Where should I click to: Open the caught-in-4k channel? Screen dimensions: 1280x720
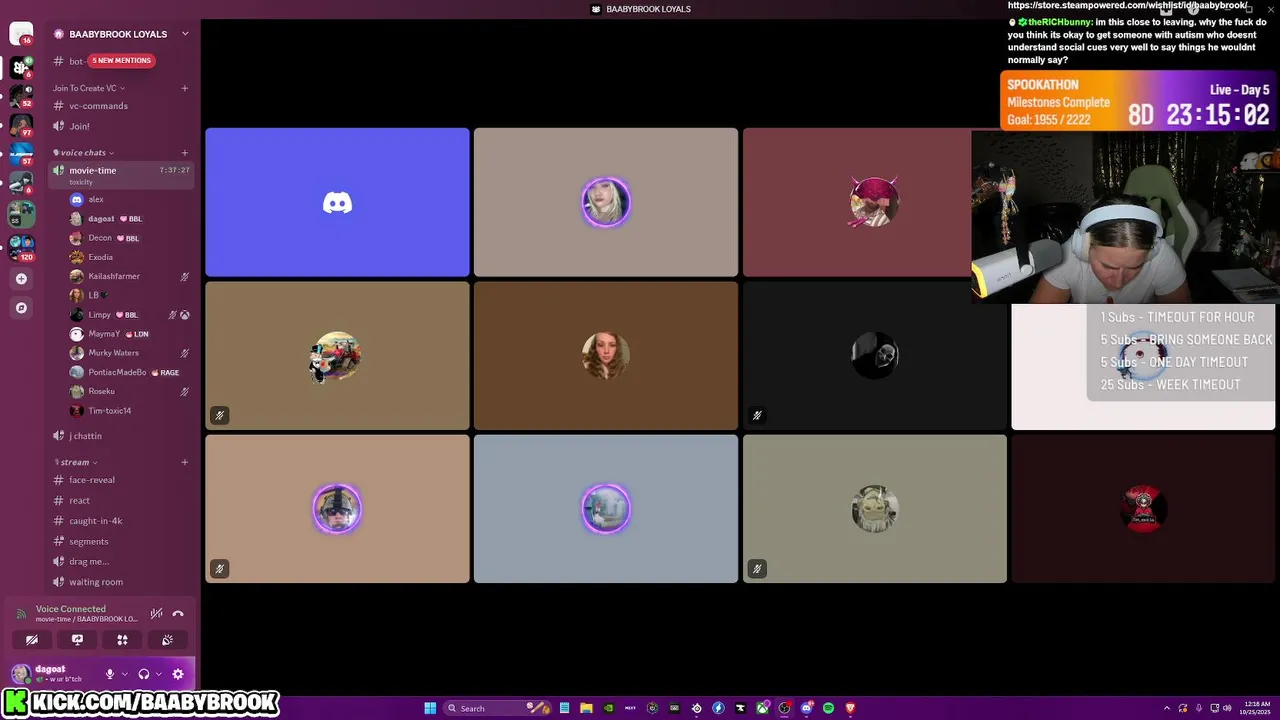tap(121, 521)
